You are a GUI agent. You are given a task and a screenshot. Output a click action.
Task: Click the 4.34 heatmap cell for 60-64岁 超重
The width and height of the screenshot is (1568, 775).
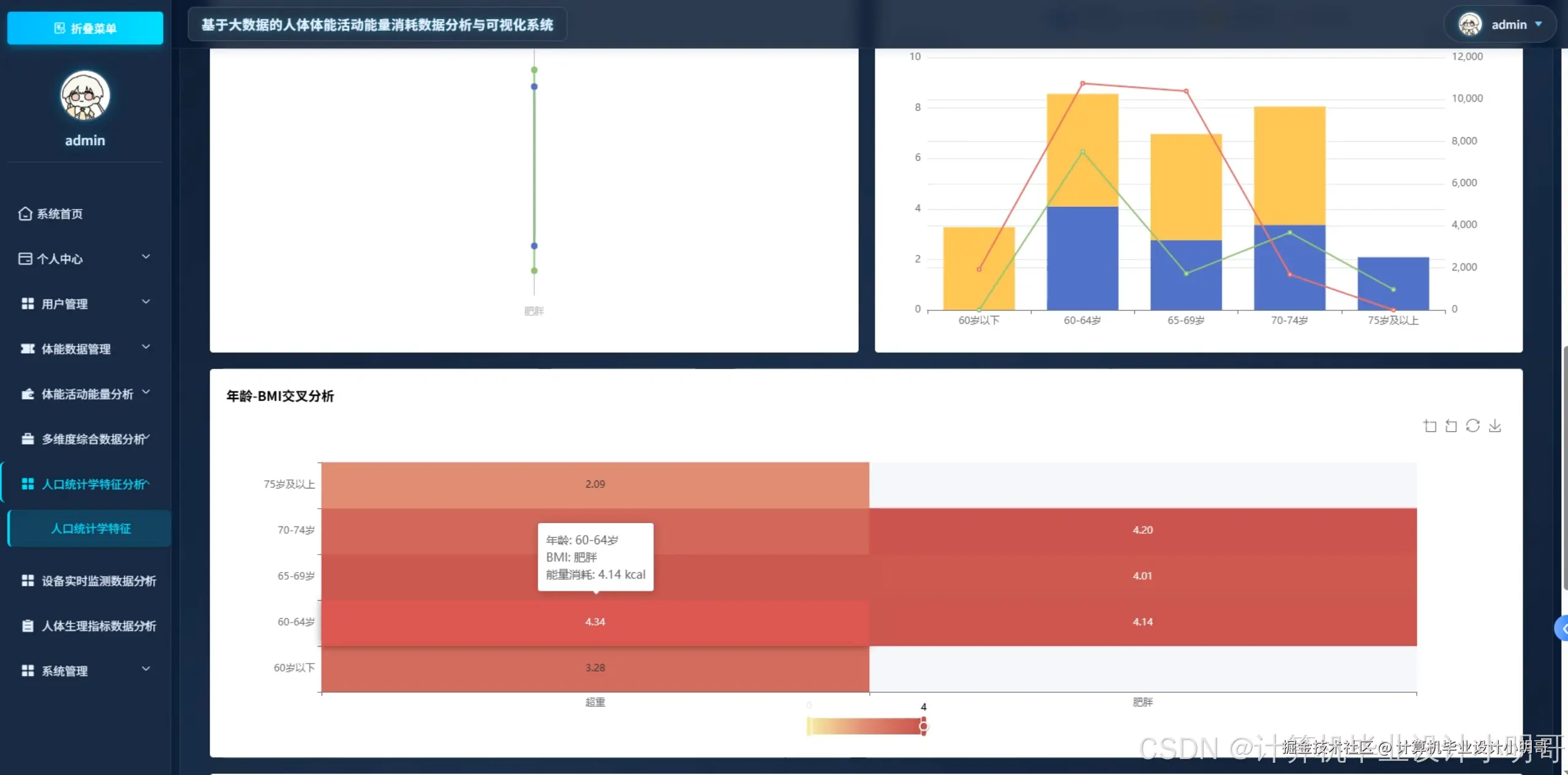point(595,622)
